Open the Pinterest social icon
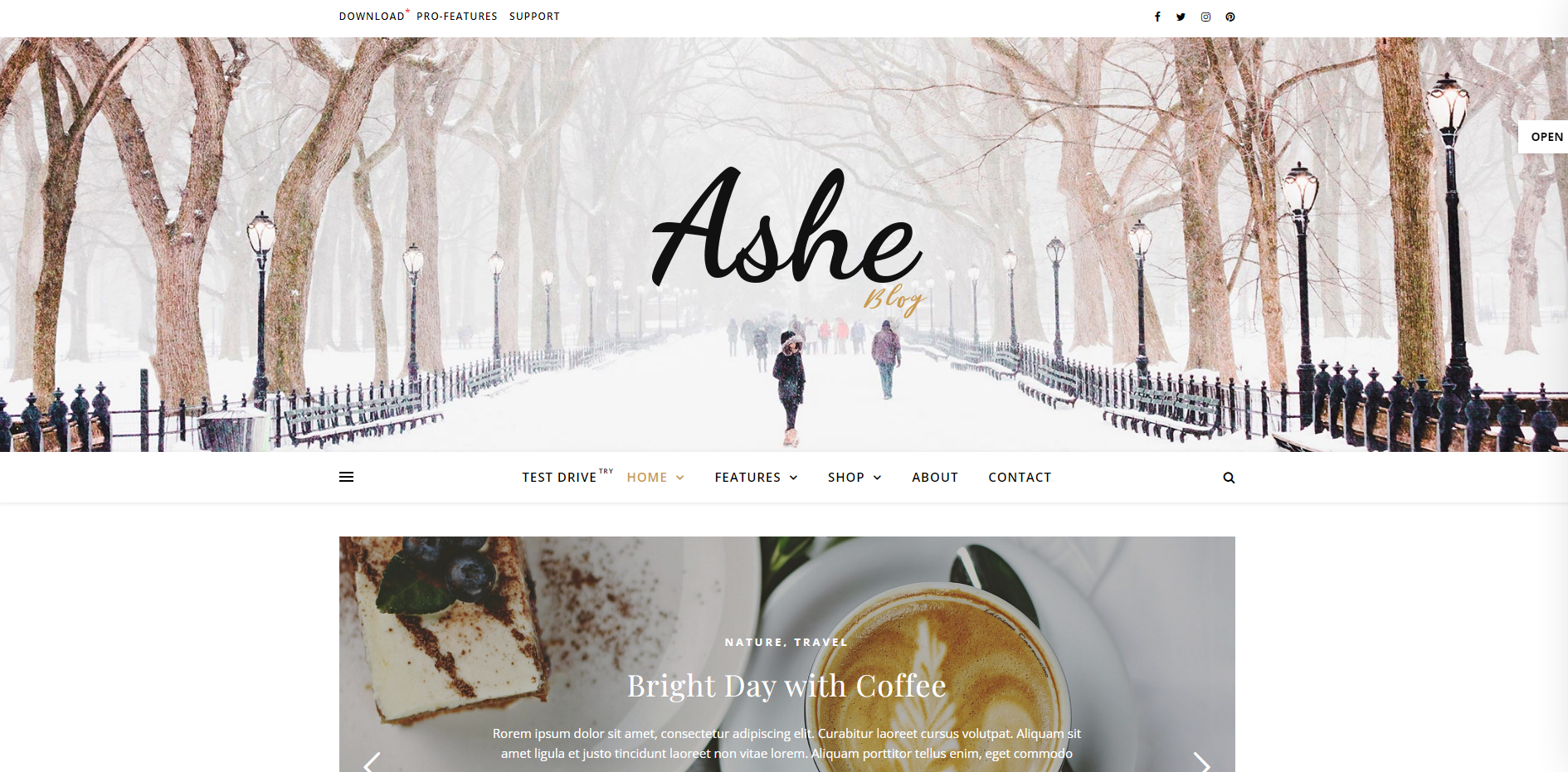This screenshot has width=1568, height=772. pos(1230,17)
